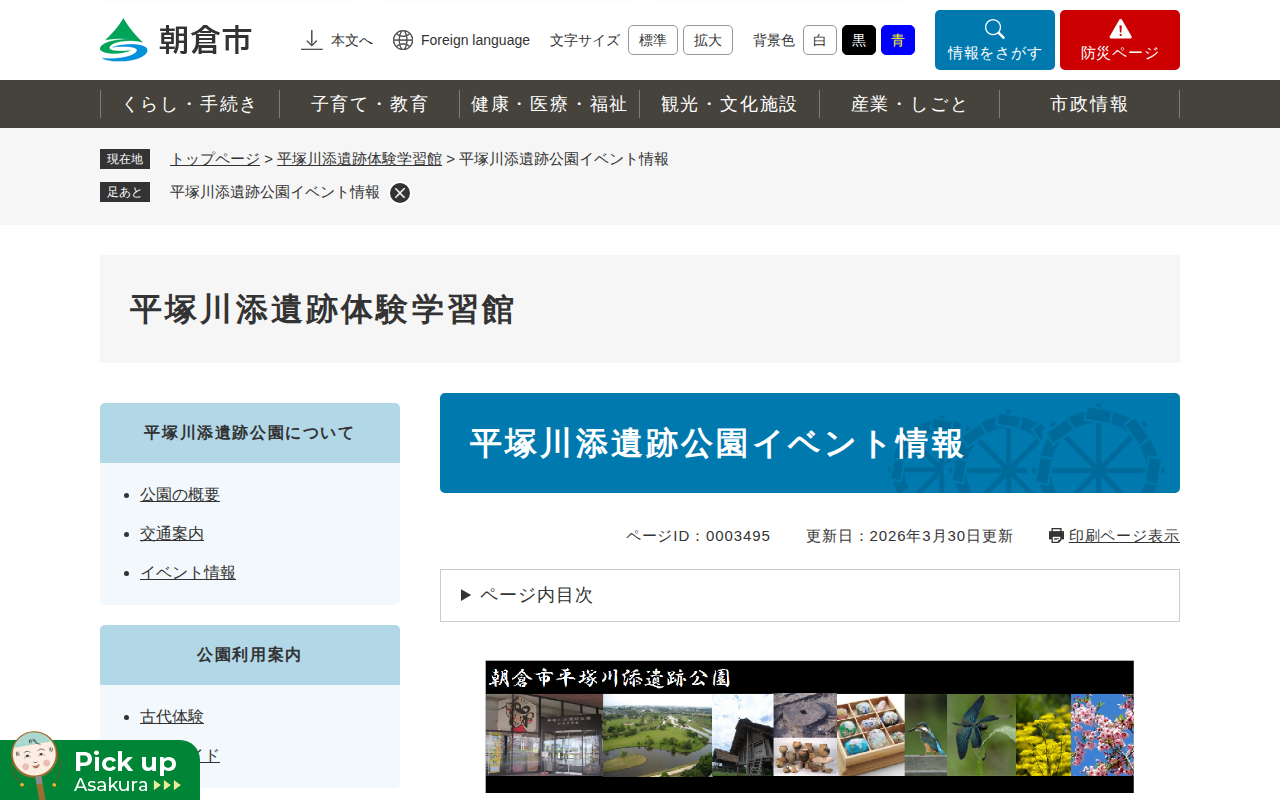This screenshot has width=1280, height=800.
Task: Select the black 黒 background swatch
Action: pos(858,40)
